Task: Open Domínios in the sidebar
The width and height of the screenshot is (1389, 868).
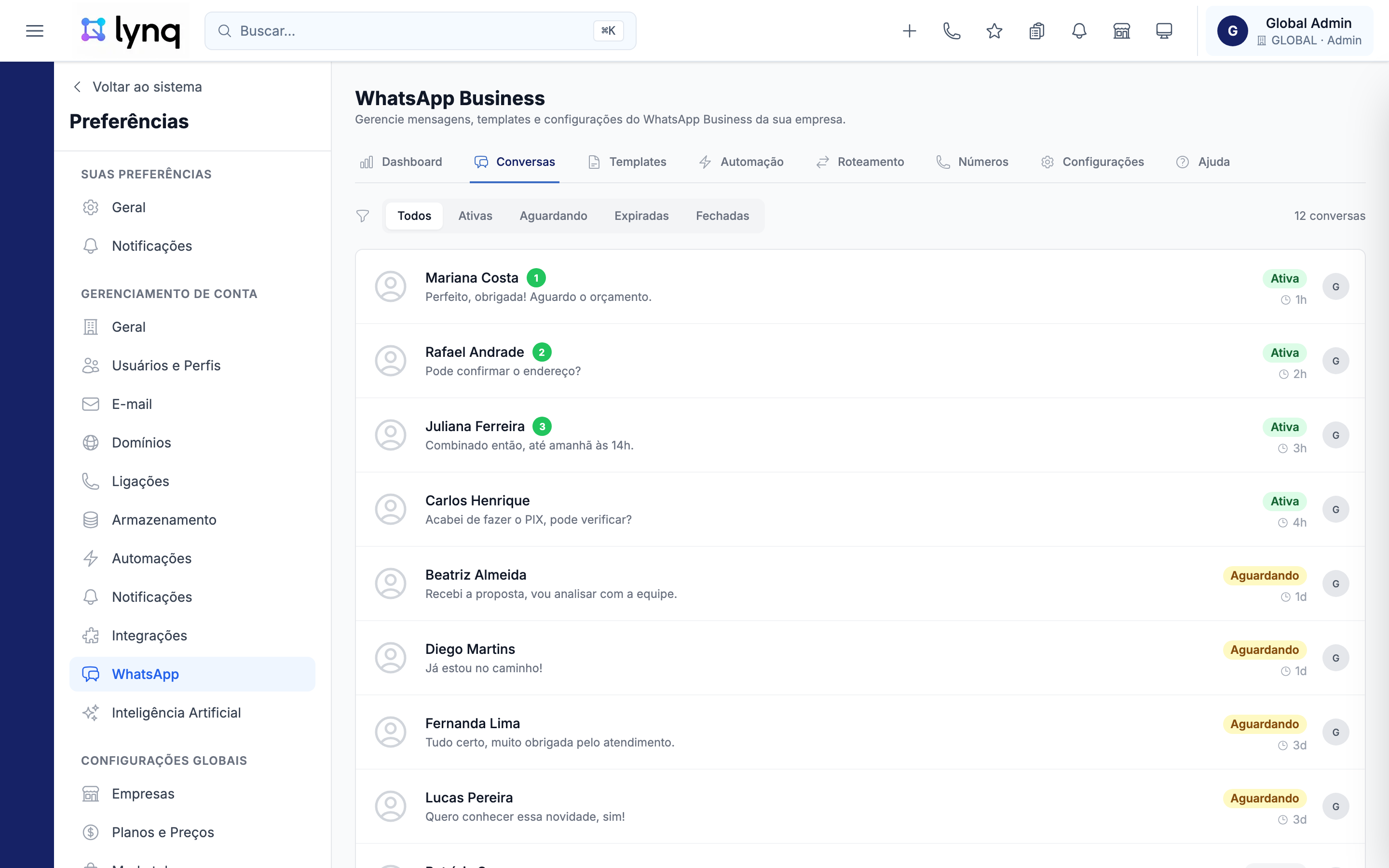Action: [x=192, y=443]
